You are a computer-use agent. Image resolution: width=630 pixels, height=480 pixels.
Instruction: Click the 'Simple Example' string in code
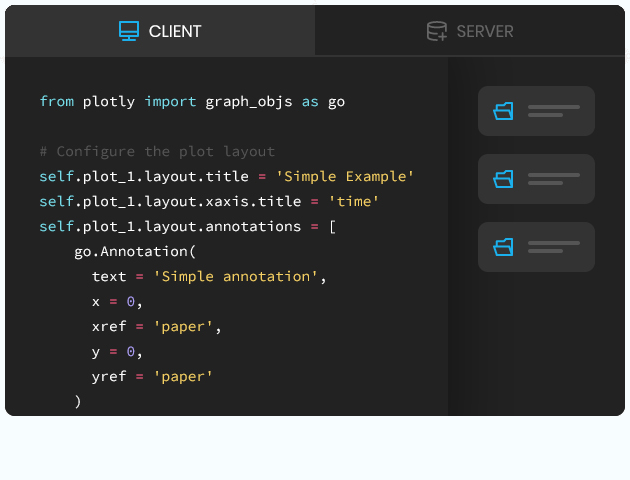(345, 176)
